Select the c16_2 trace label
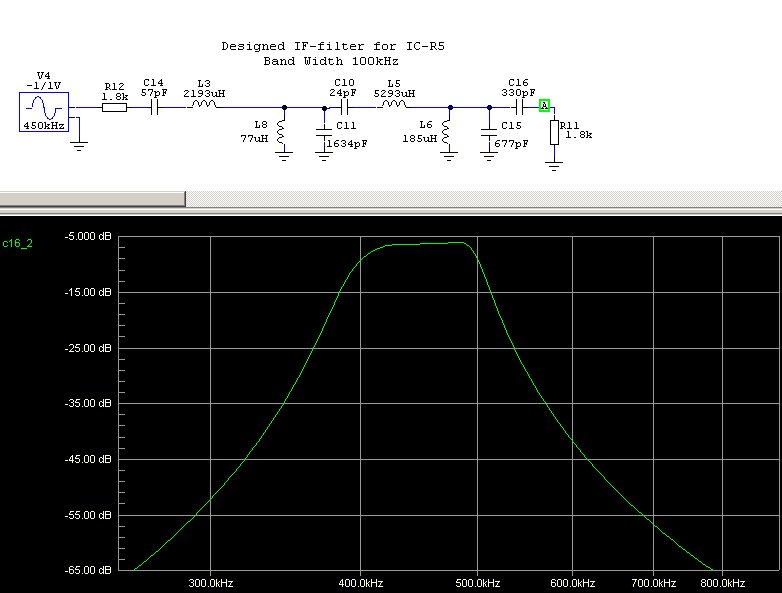The height and width of the screenshot is (593, 782). (x=17, y=243)
